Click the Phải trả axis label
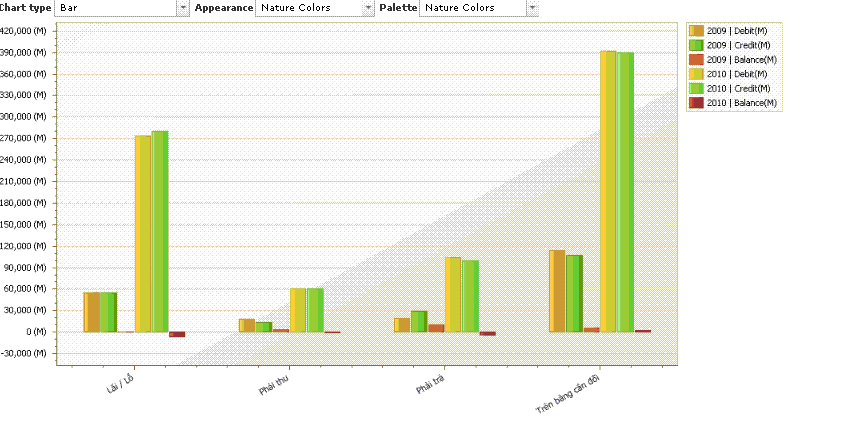 coord(430,386)
